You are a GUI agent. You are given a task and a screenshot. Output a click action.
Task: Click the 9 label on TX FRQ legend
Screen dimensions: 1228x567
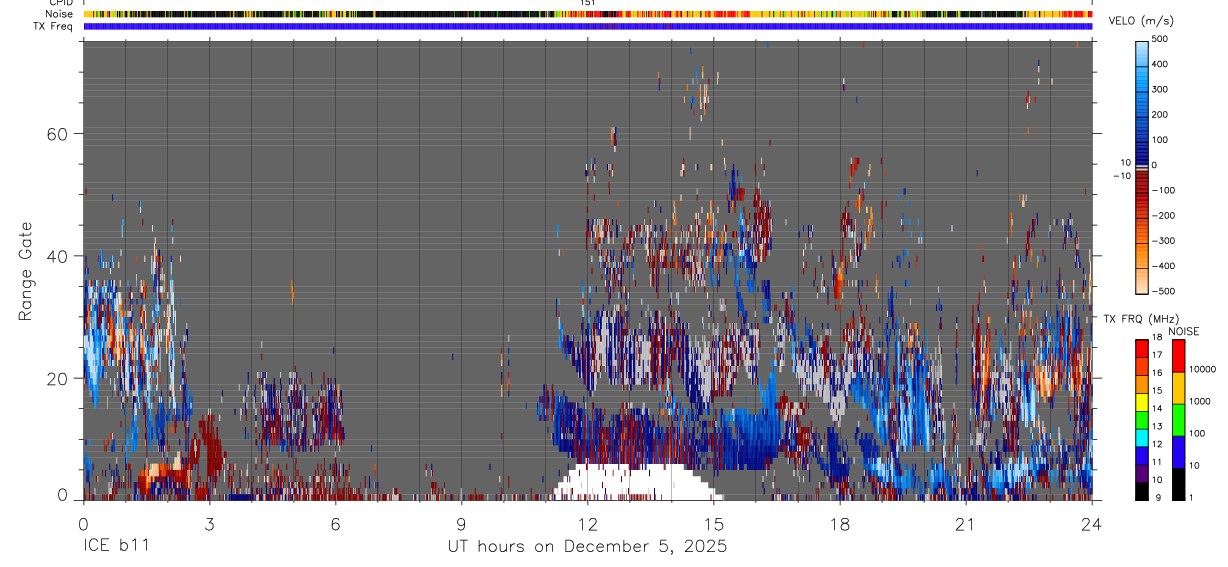pyautogui.click(x=1156, y=497)
